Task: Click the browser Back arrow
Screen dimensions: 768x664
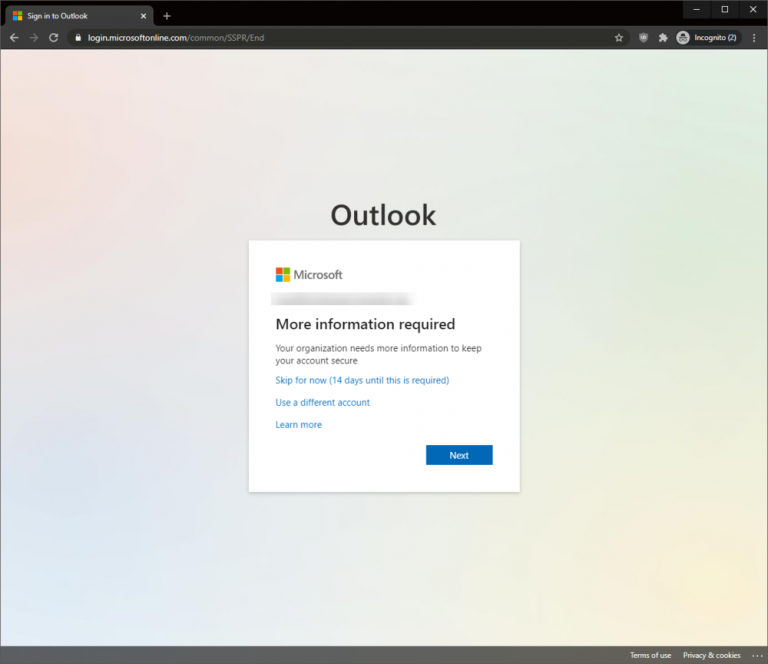Action: (x=14, y=38)
